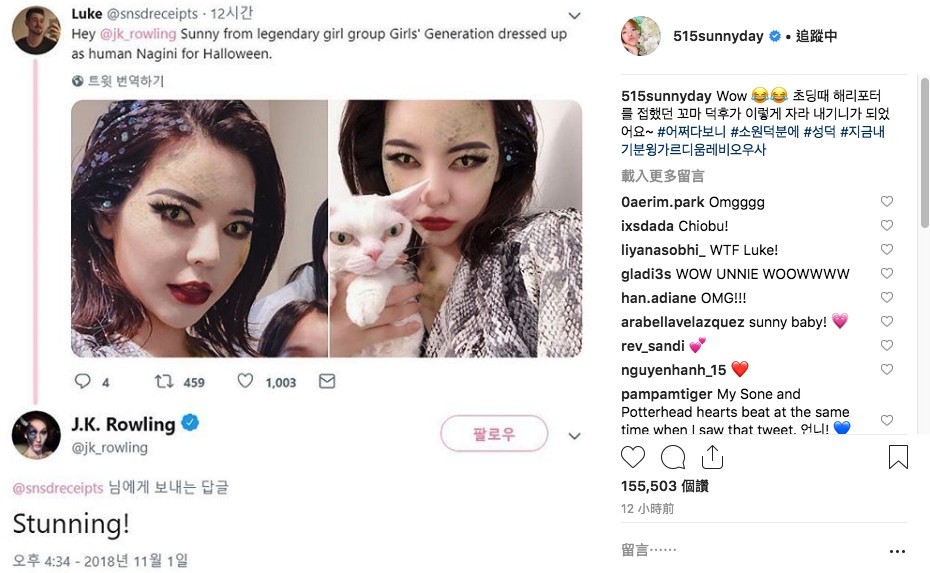
Task: Open the three-dot options menu
Action: pyautogui.click(x=897, y=551)
